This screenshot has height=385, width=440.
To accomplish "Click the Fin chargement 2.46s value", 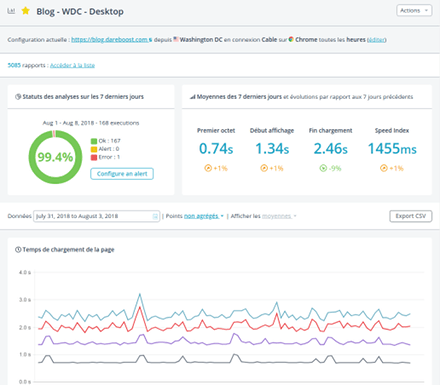I will coord(330,149).
